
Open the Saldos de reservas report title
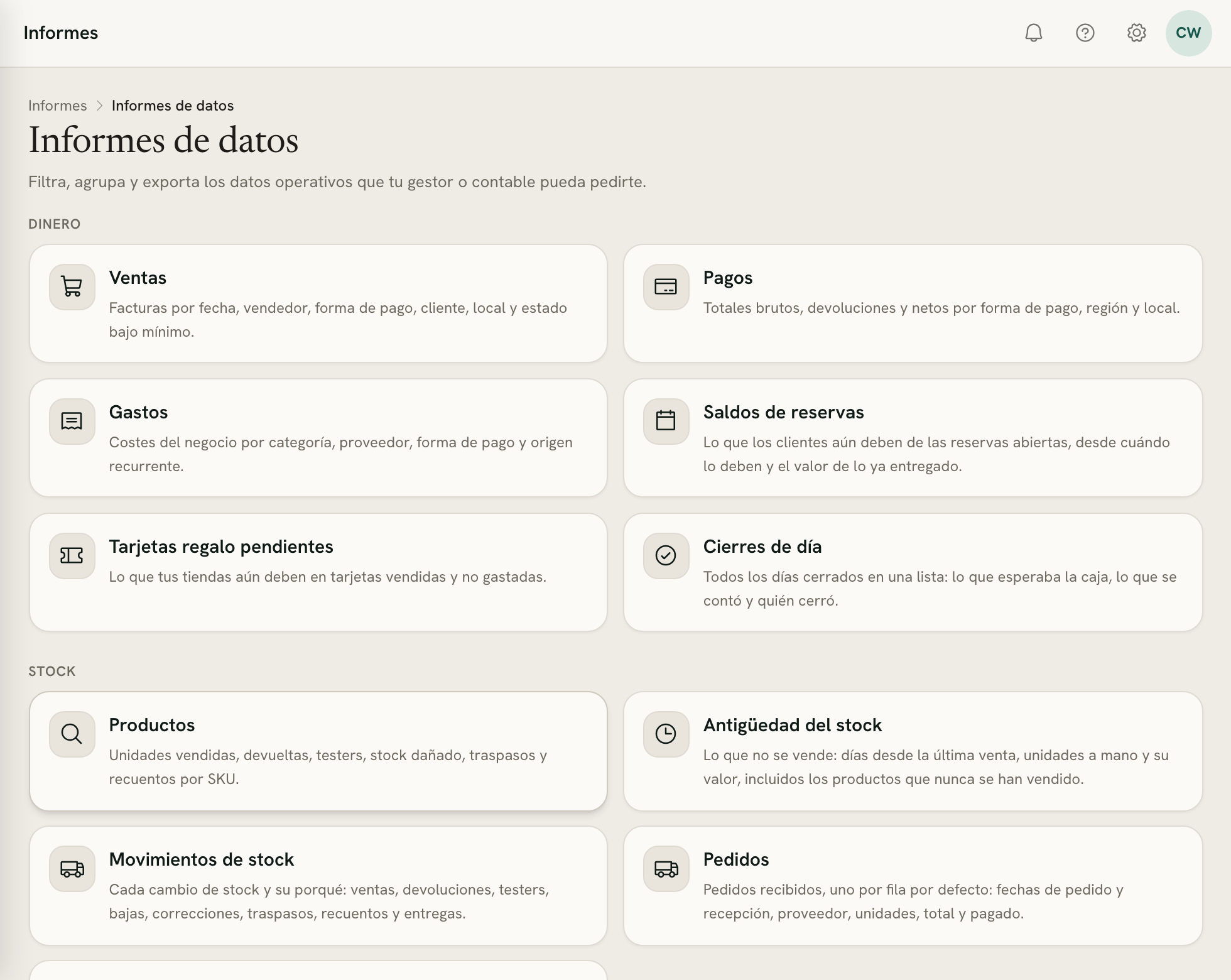[783, 412]
